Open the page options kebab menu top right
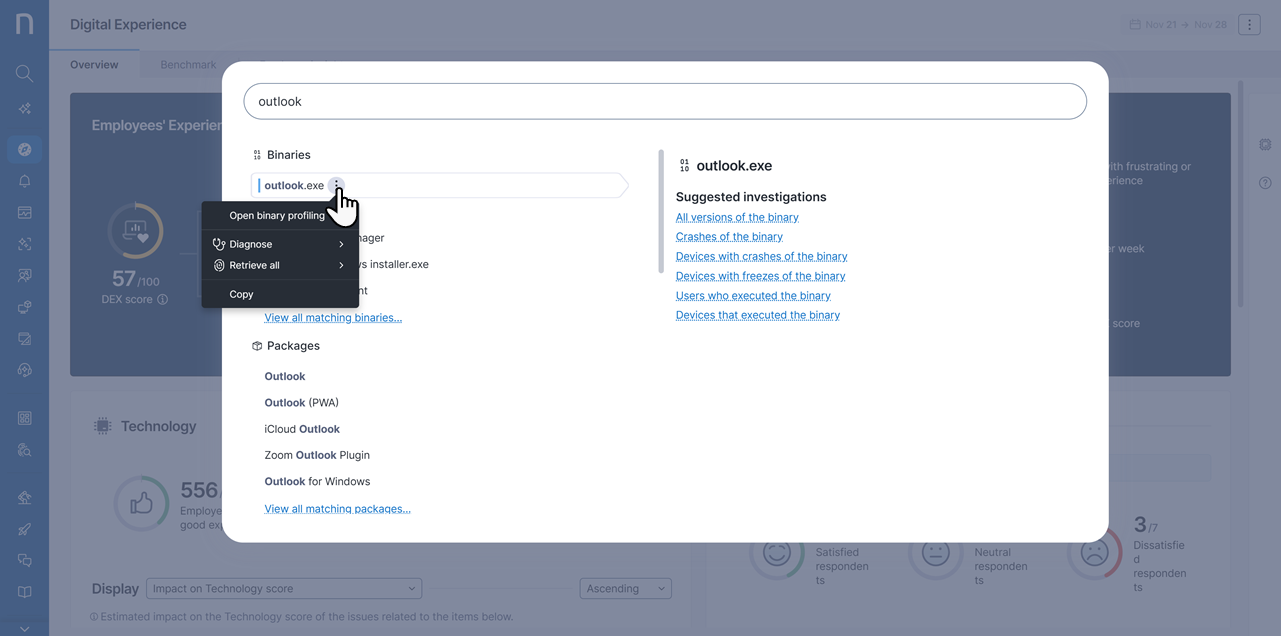Screen dimensions: 1281x636 [x=1249, y=25]
